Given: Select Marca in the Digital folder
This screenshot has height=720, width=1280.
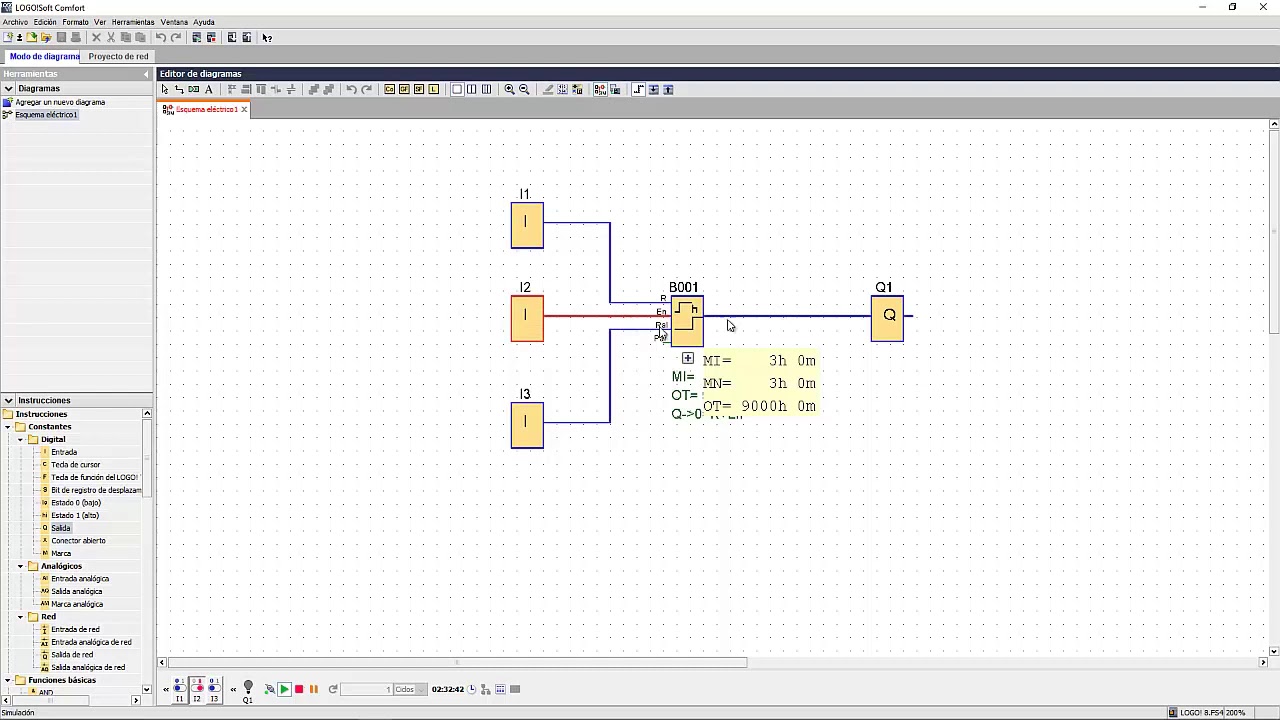Looking at the screenshot, I should [60, 553].
